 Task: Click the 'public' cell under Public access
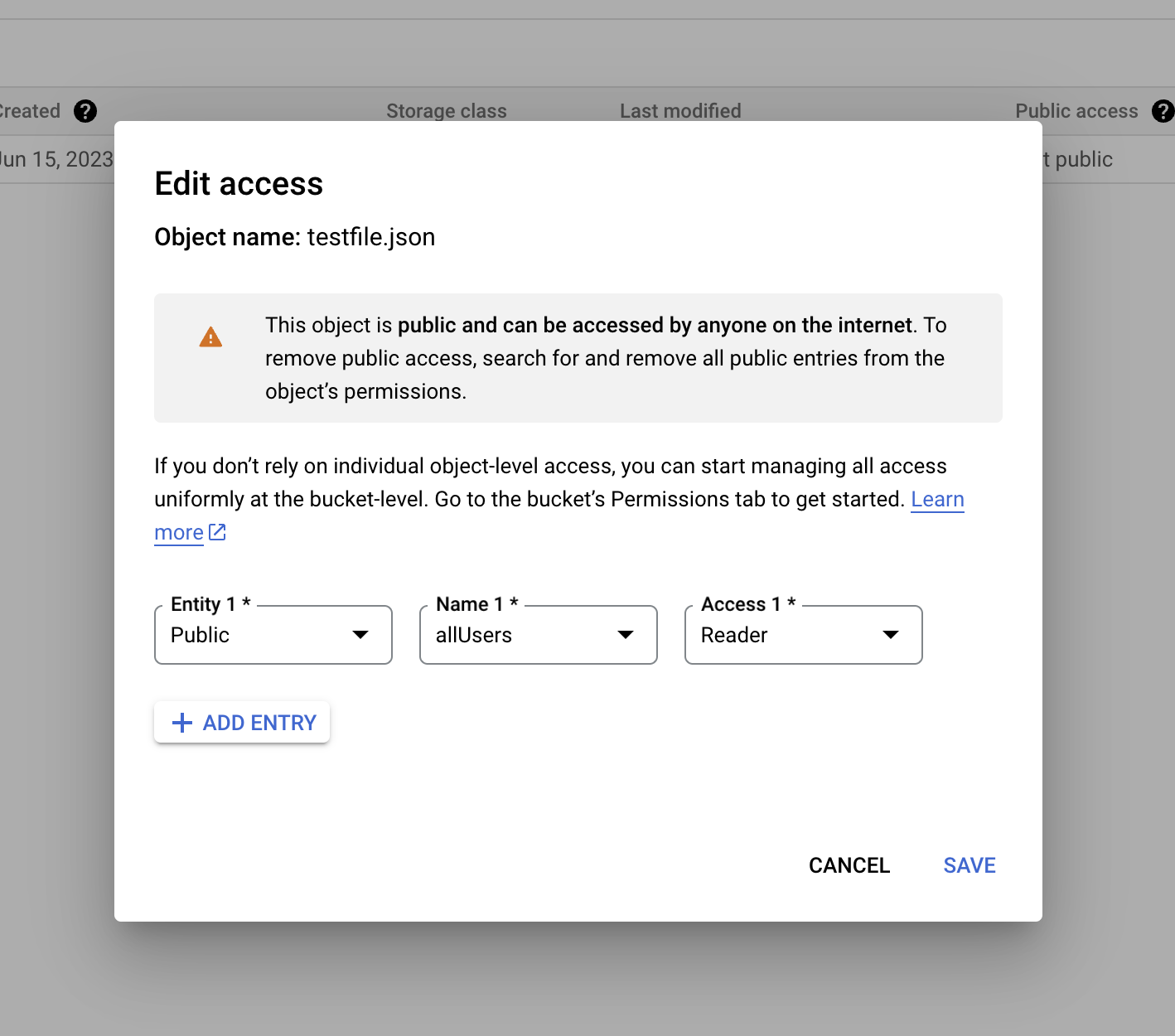(x=1081, y=159)
